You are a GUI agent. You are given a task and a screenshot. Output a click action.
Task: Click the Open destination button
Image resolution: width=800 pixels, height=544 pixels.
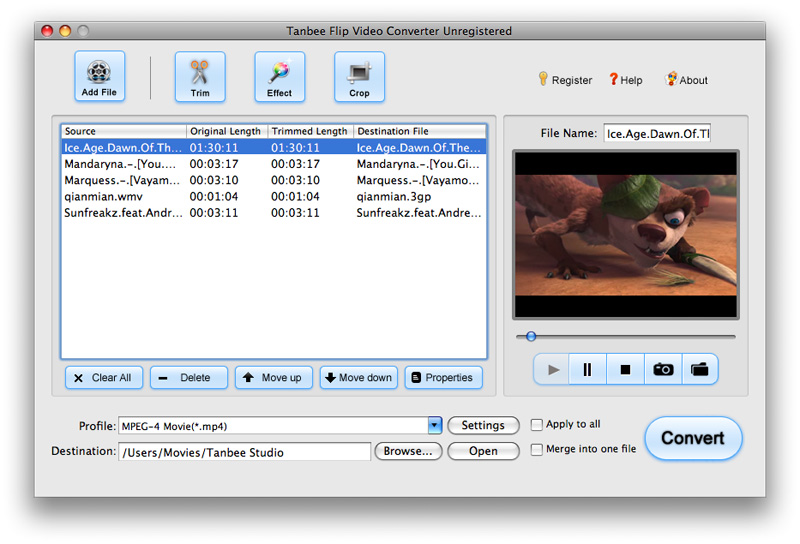click(483, 451)
